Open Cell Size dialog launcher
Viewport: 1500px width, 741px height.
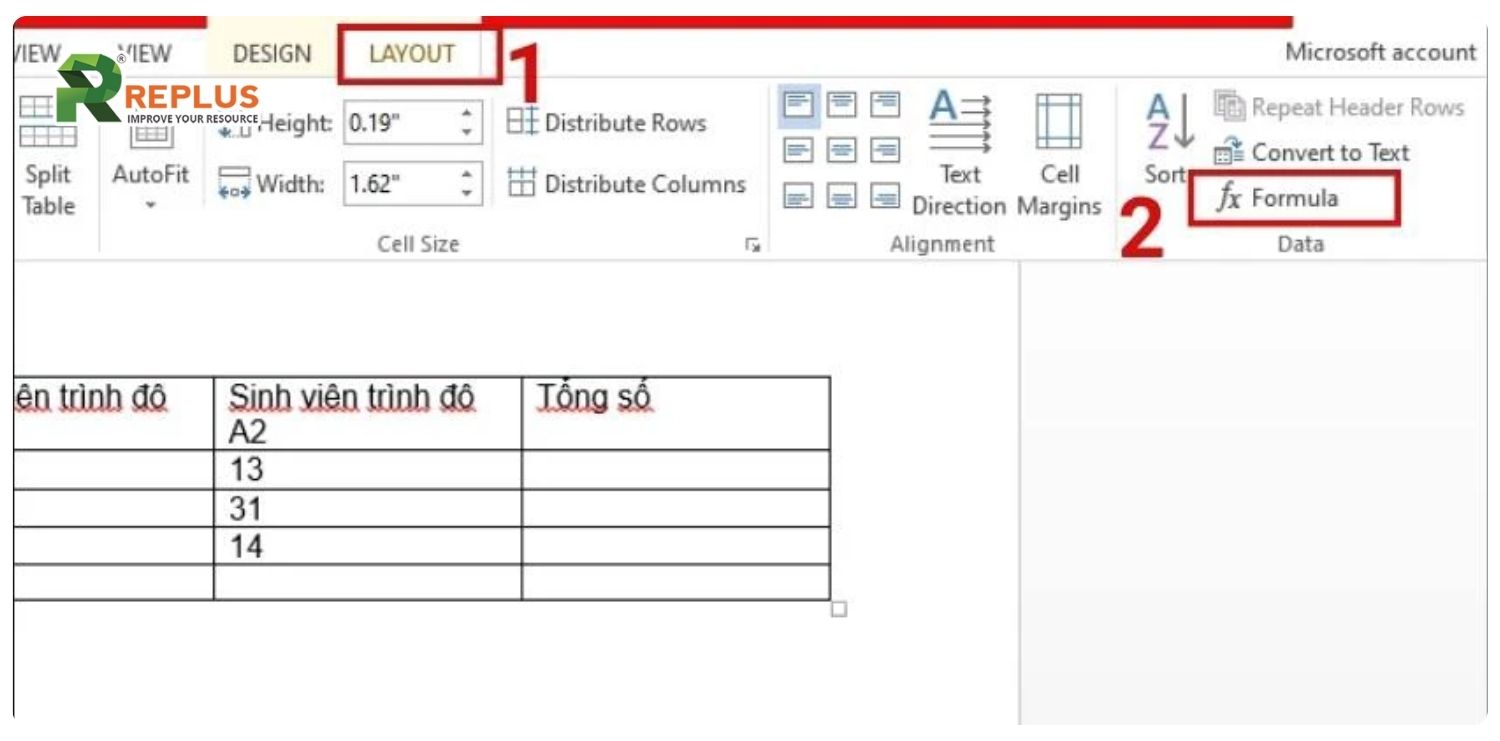(752, 244)
